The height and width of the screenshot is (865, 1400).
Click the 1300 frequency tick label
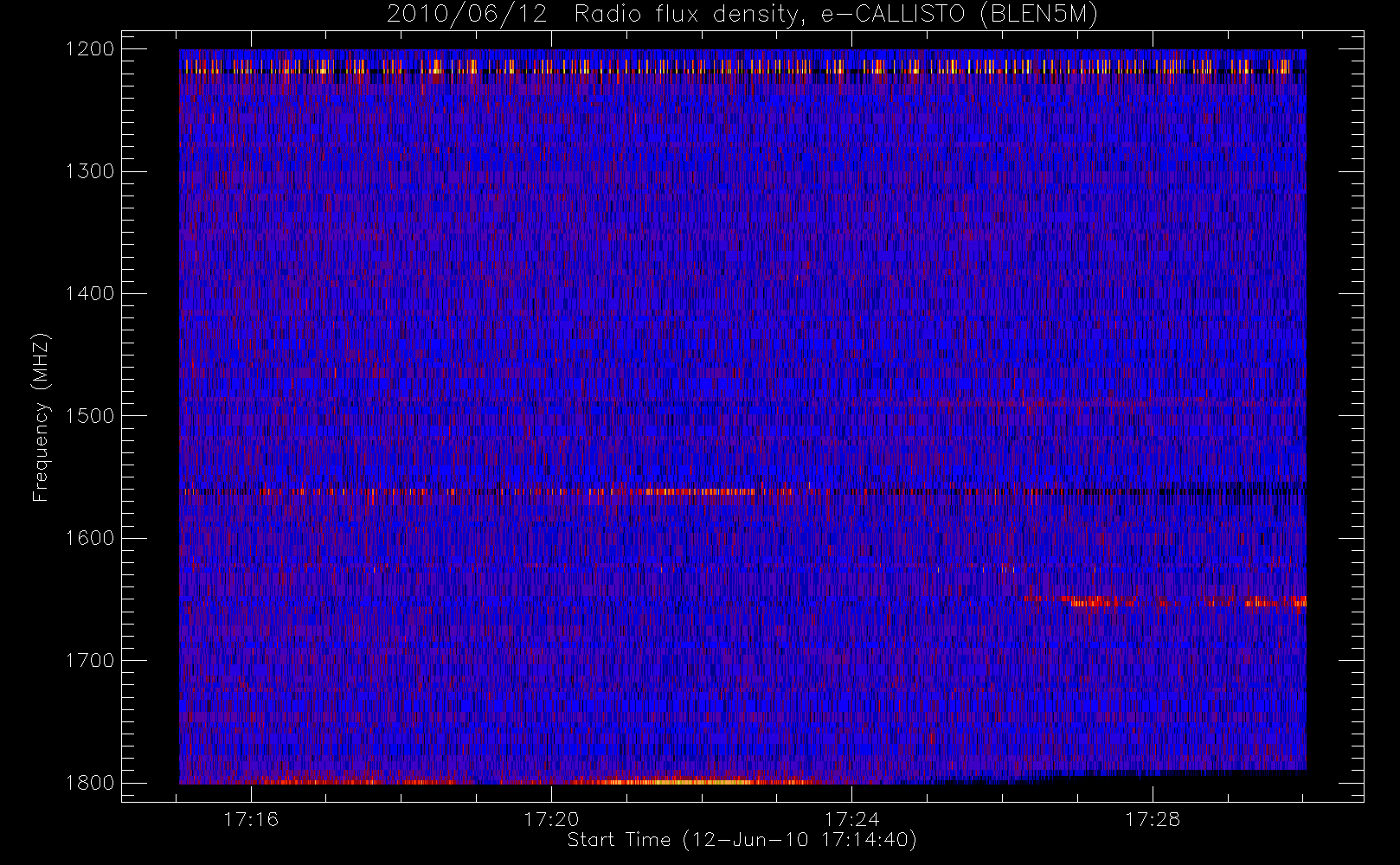90,171
